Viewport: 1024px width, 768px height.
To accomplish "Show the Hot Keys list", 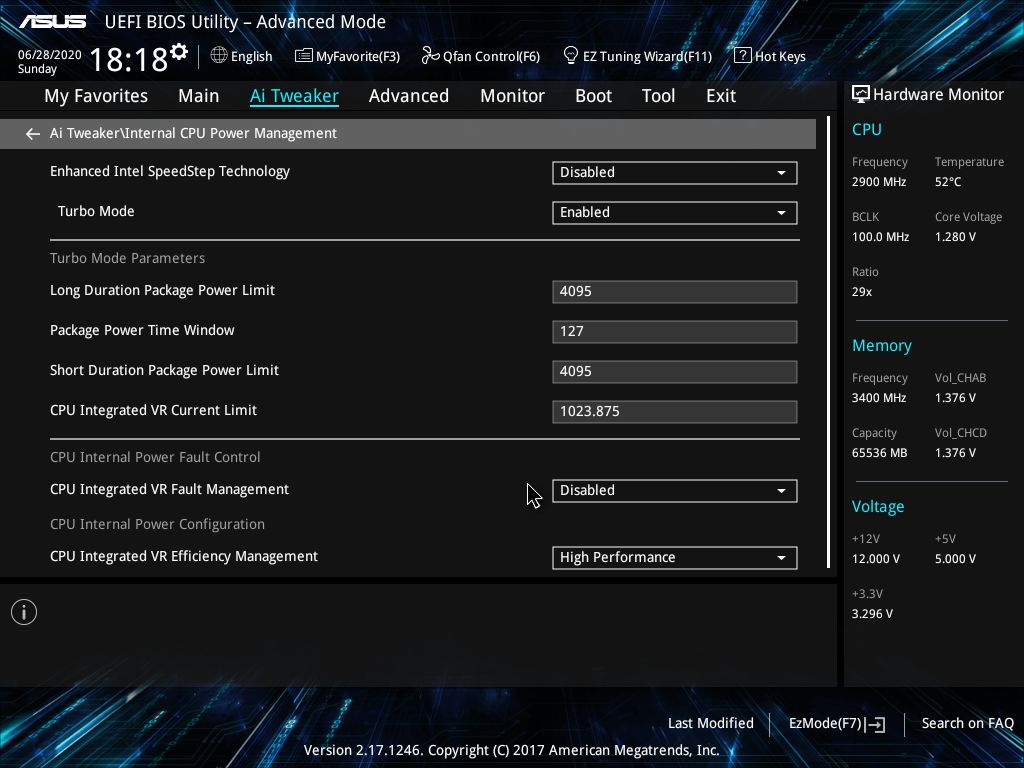I will [x=770, y=56].
